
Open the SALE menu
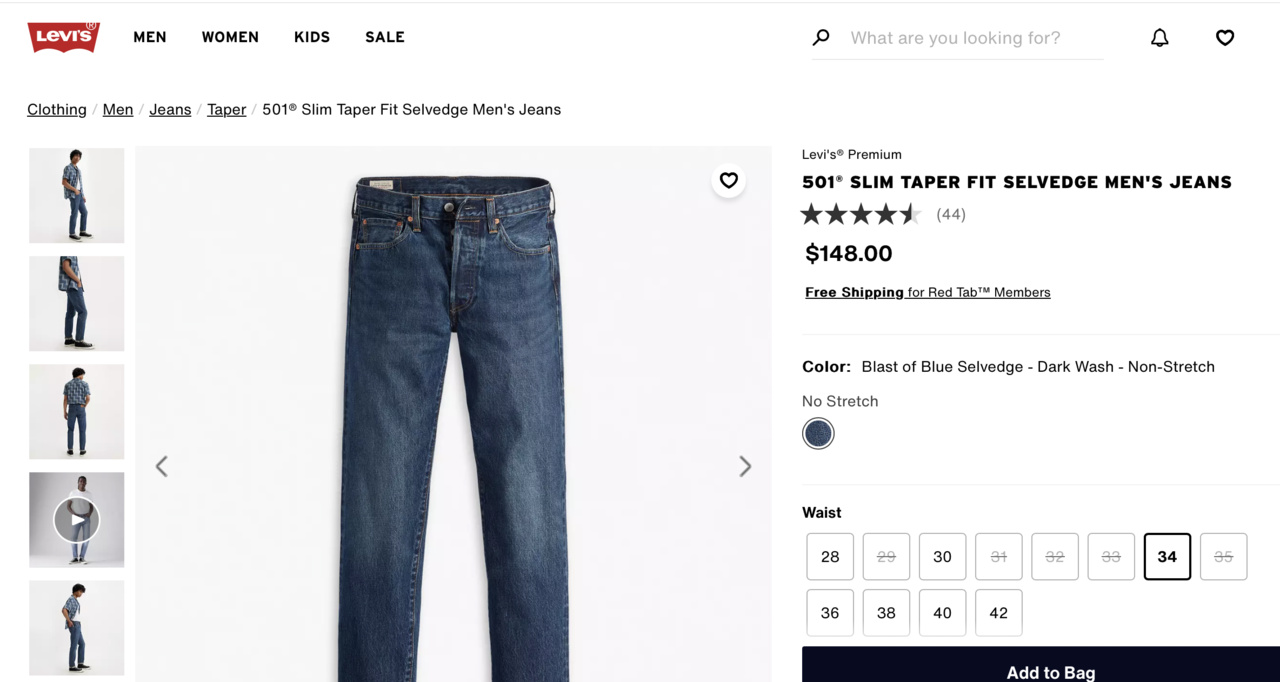[x=385, y=37]
